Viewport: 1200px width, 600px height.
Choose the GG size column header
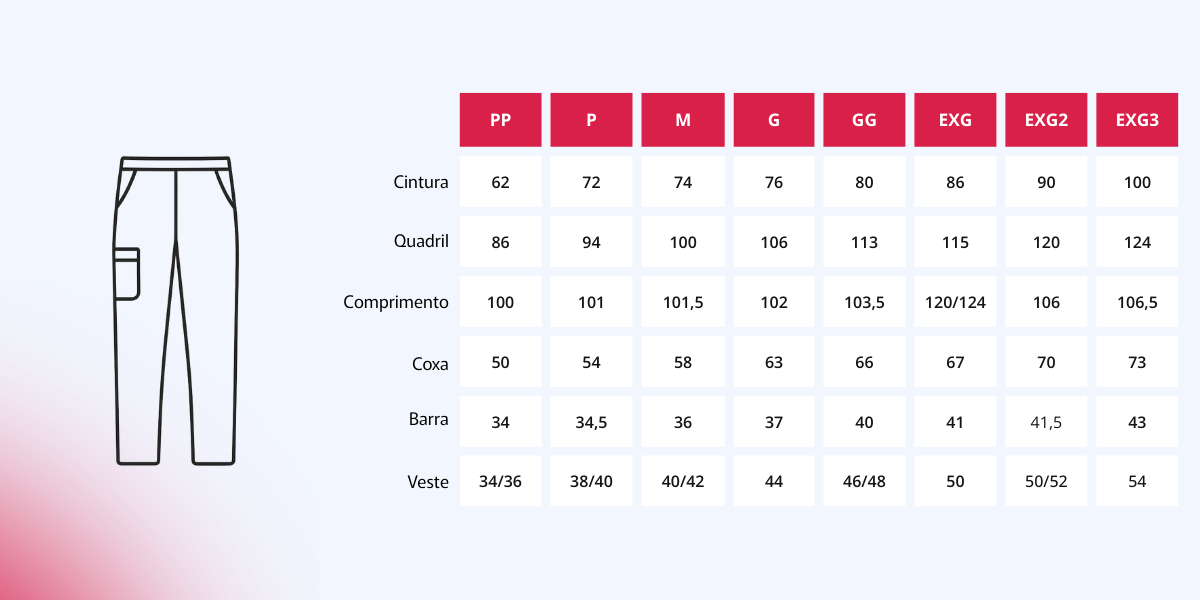pos(865,120)
